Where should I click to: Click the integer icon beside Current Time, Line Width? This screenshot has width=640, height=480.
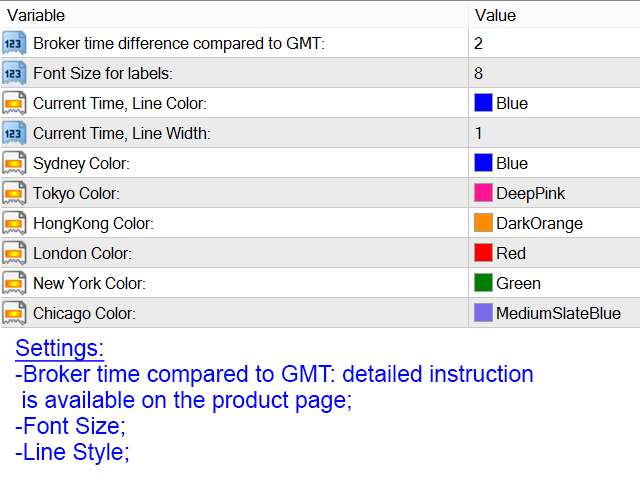click(x=14, y=133)
